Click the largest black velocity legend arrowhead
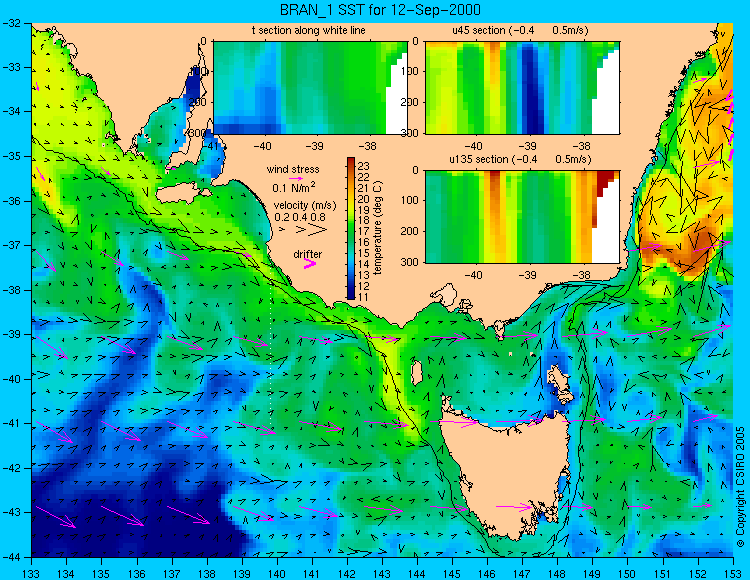750x580 pixels. pyautogui.click(x=318, y=230)
